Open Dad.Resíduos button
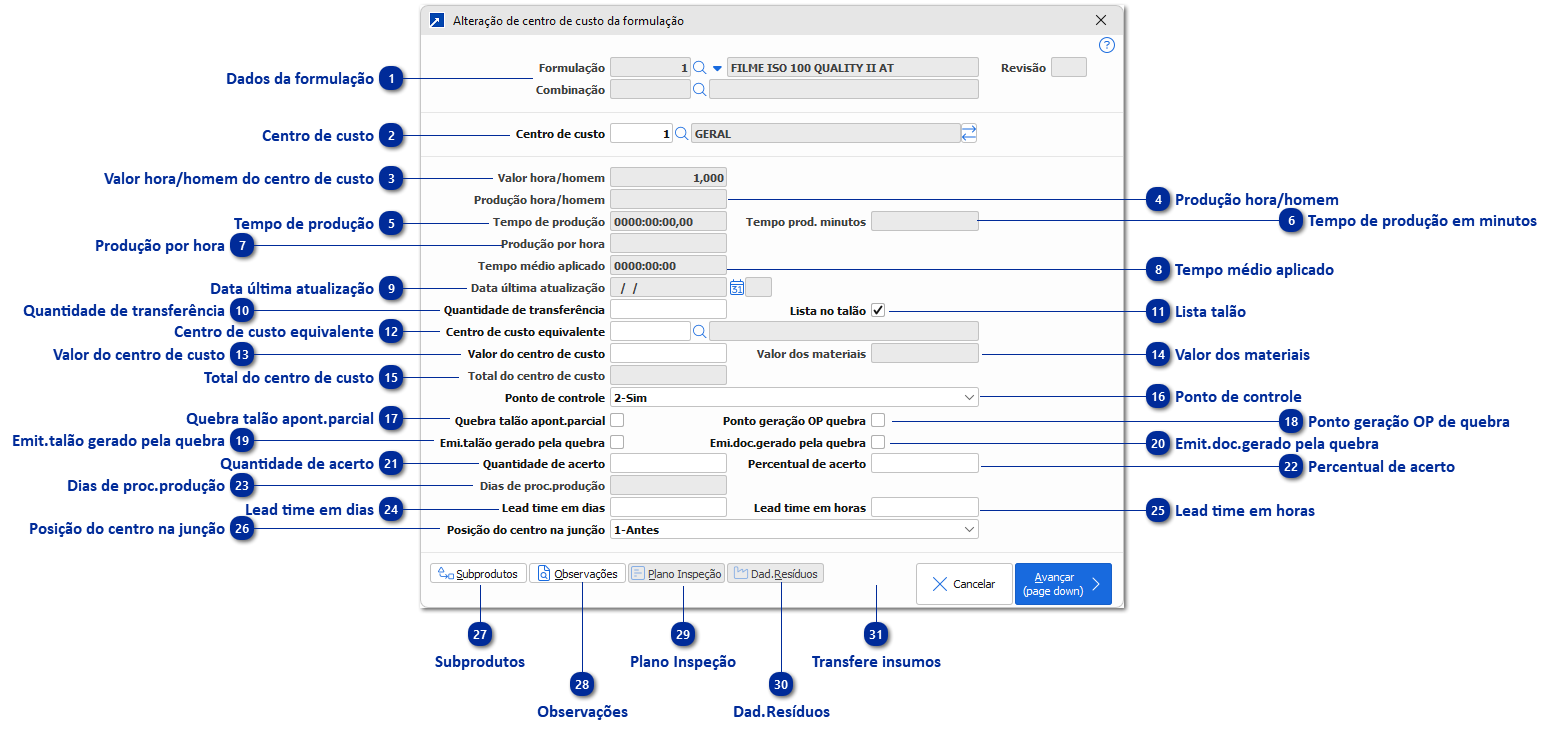The image size is (1553, 738). [775, 574]
